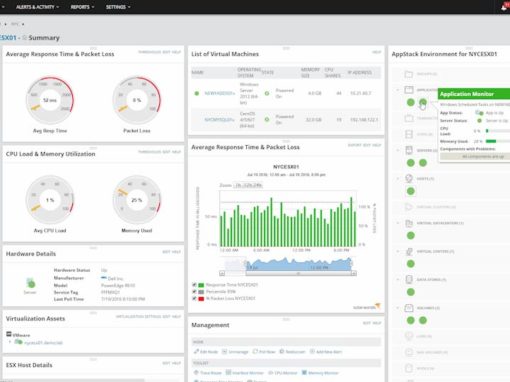Open the Reports menu

click(82, 7)
